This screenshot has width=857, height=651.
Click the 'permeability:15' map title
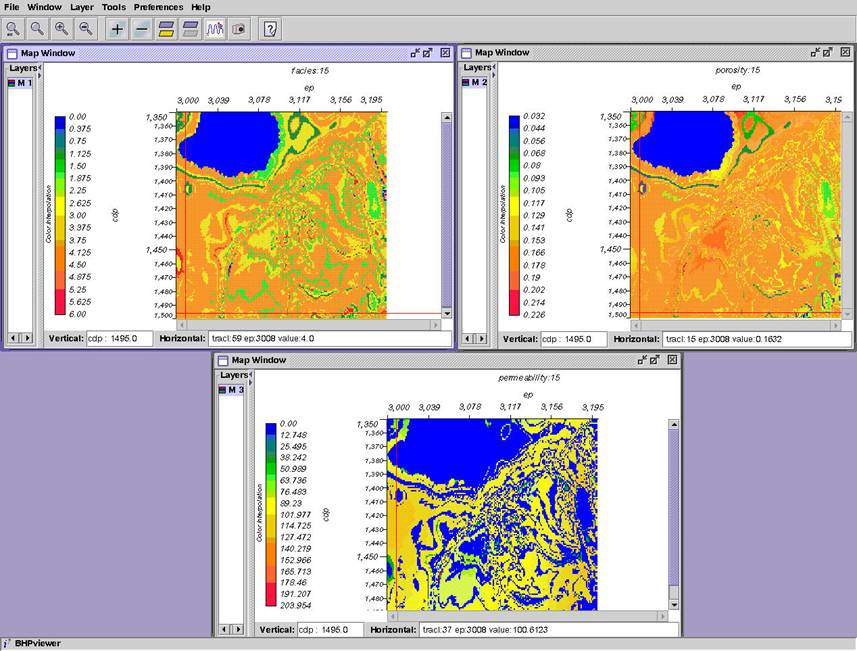click(x=529, y=378)
